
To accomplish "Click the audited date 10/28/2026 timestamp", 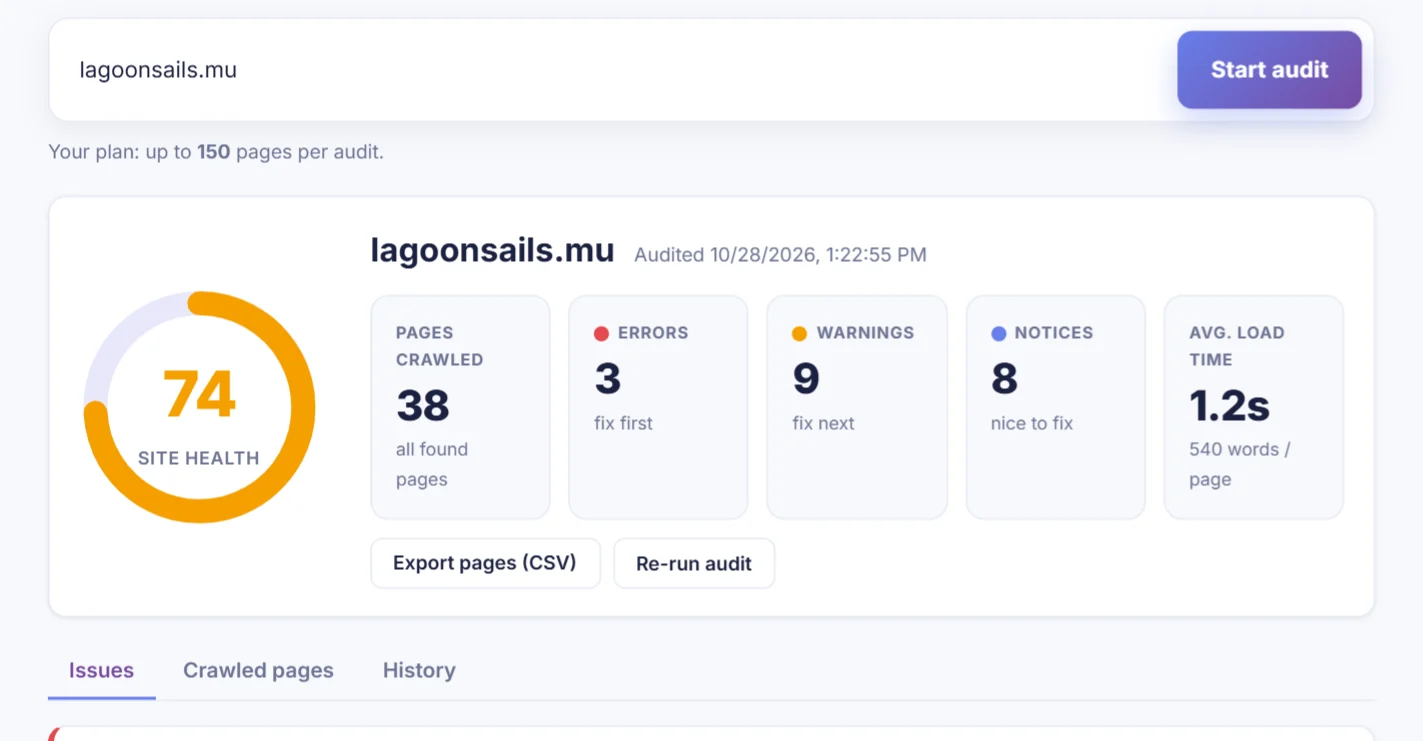I will [780, 255].
